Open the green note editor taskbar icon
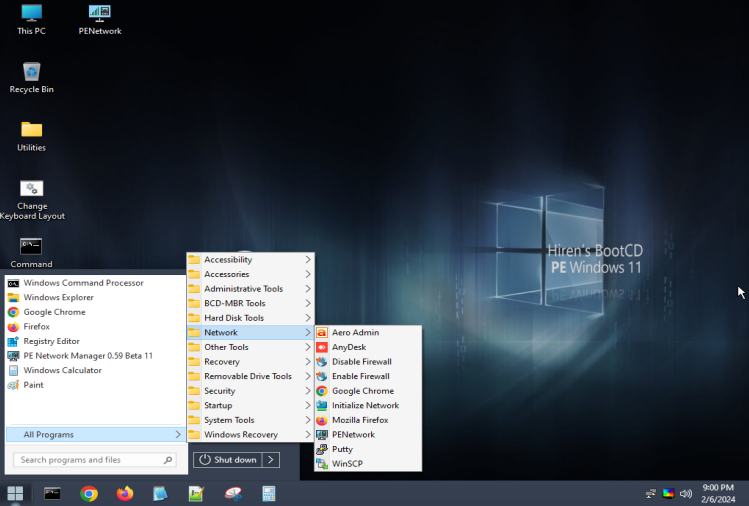 (x=196, y=494)
